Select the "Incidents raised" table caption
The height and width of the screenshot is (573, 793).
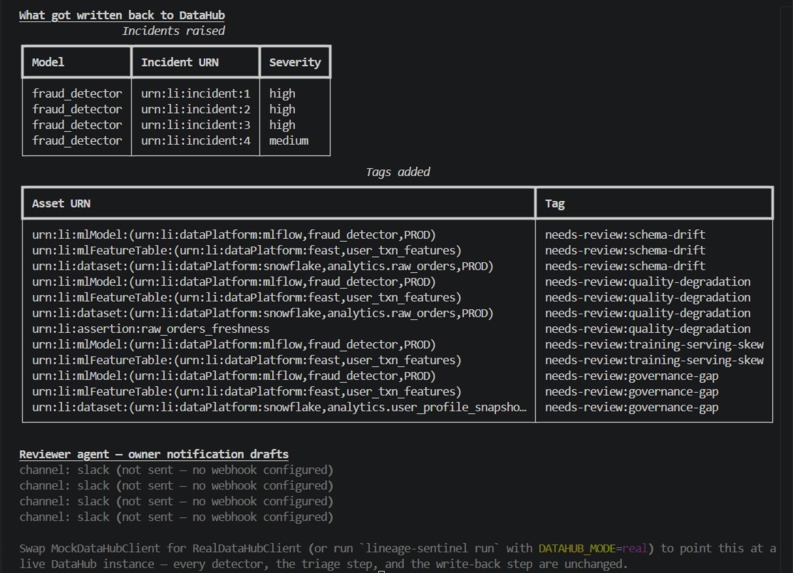coord(173,31)
